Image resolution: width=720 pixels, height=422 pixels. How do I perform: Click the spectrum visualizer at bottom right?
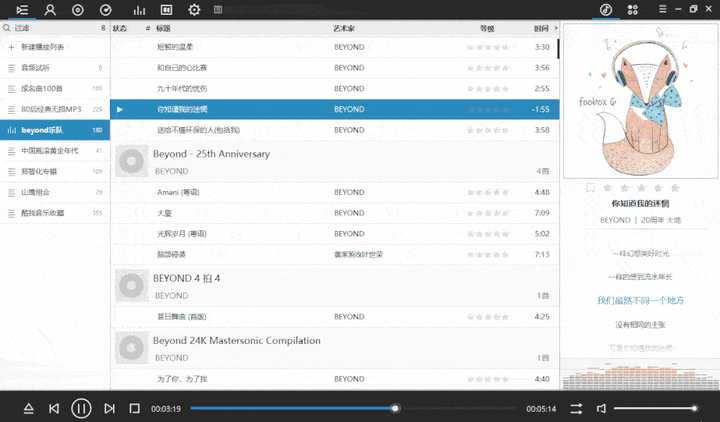tap(640, 375)
